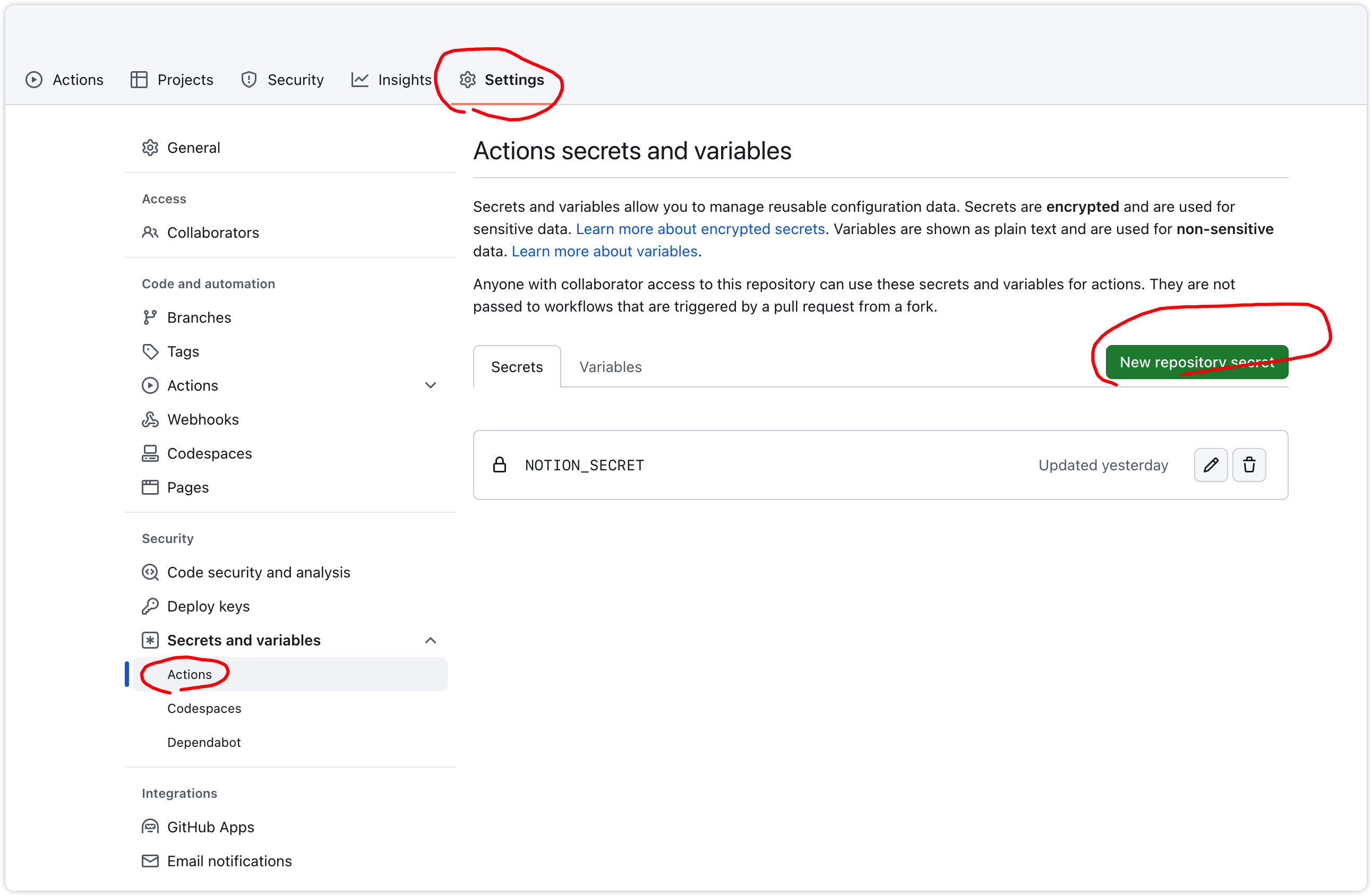Delete NOTION_SECRET with the trash icon
The width and height of the screenshot is (1372, 896).
pos(1249,465)
